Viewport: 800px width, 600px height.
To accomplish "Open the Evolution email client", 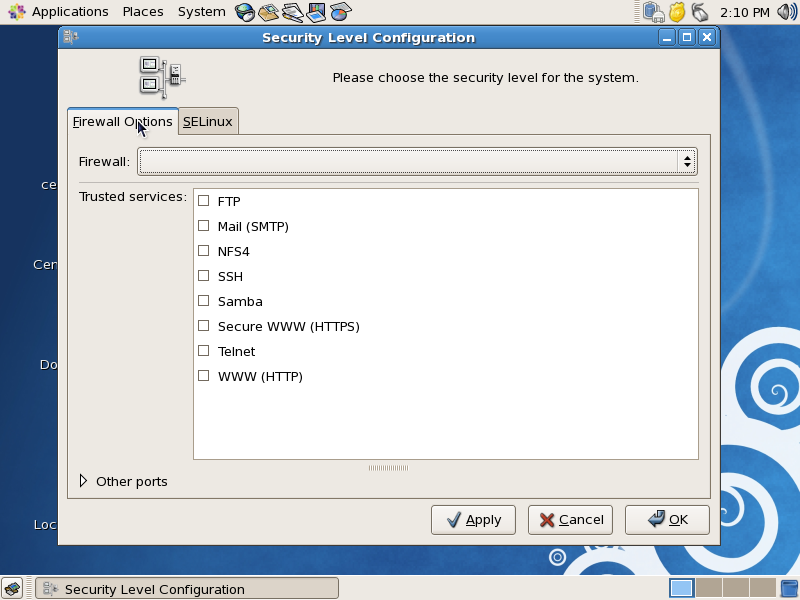I will coord(267,11).
